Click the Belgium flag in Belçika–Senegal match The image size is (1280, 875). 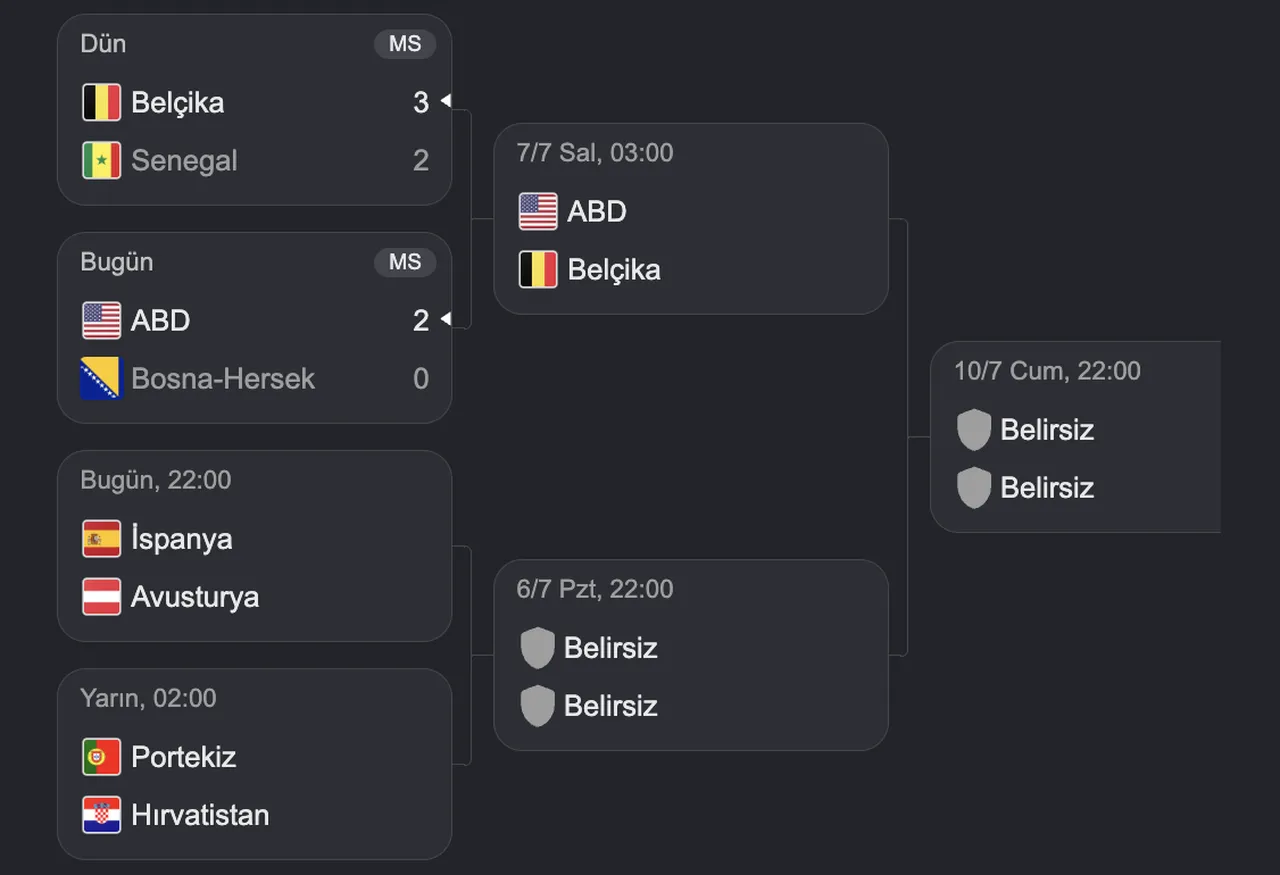[101, 102]
